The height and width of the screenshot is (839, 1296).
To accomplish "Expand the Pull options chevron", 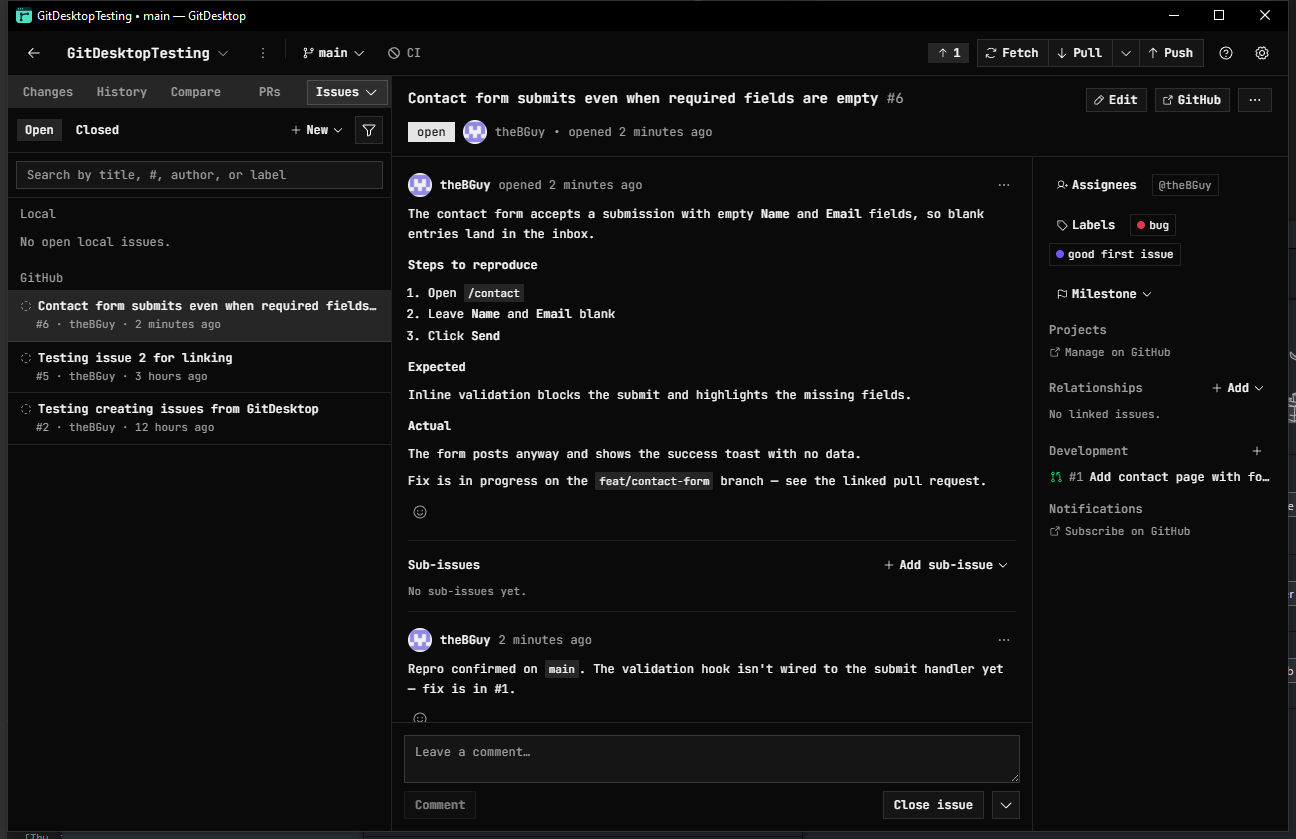I will [1126, 53].
